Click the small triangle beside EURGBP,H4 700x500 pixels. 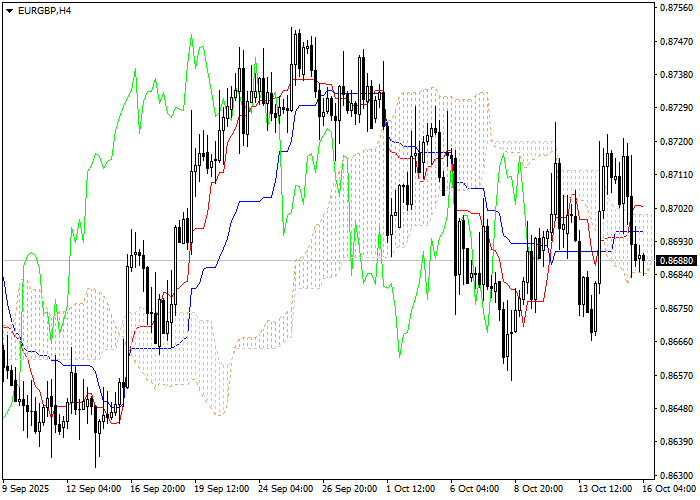[x=10, y=10]
